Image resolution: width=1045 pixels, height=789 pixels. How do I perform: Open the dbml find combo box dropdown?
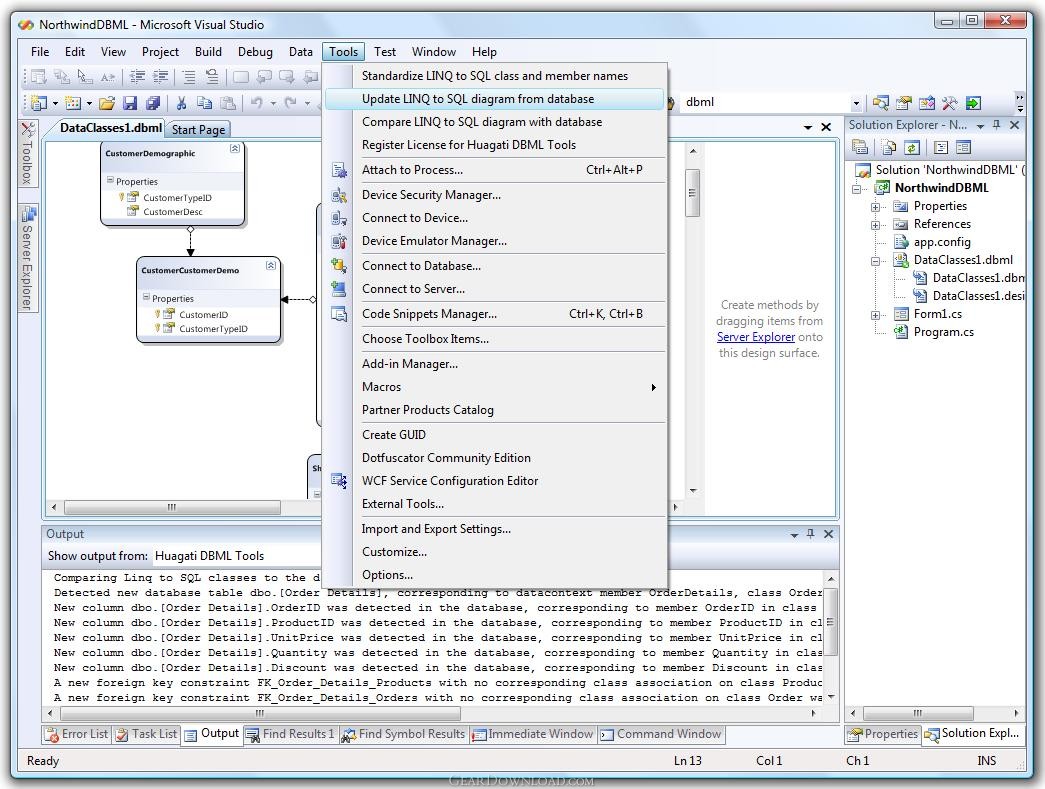point(856,103)
